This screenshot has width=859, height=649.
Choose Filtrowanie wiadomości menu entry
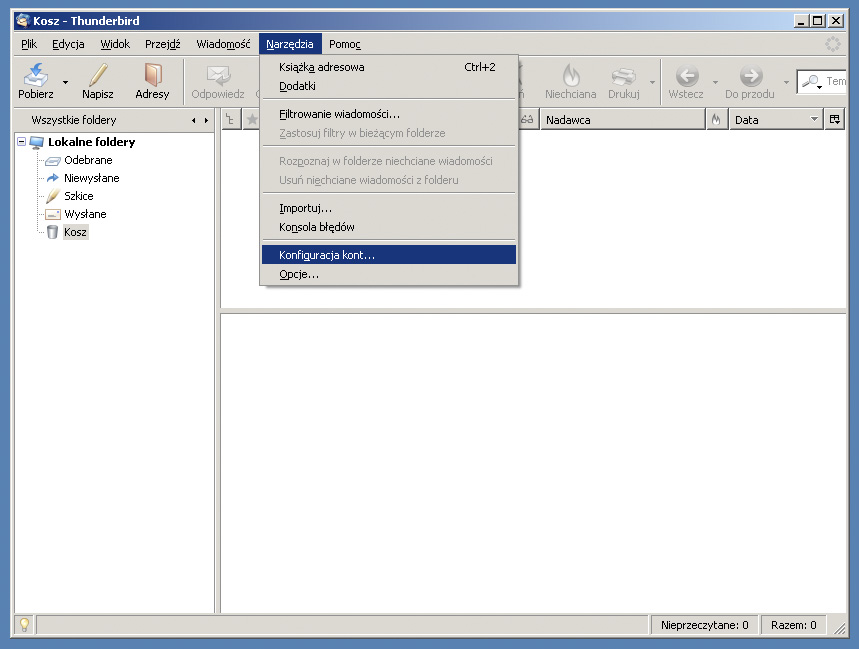[x=389, y=114]
